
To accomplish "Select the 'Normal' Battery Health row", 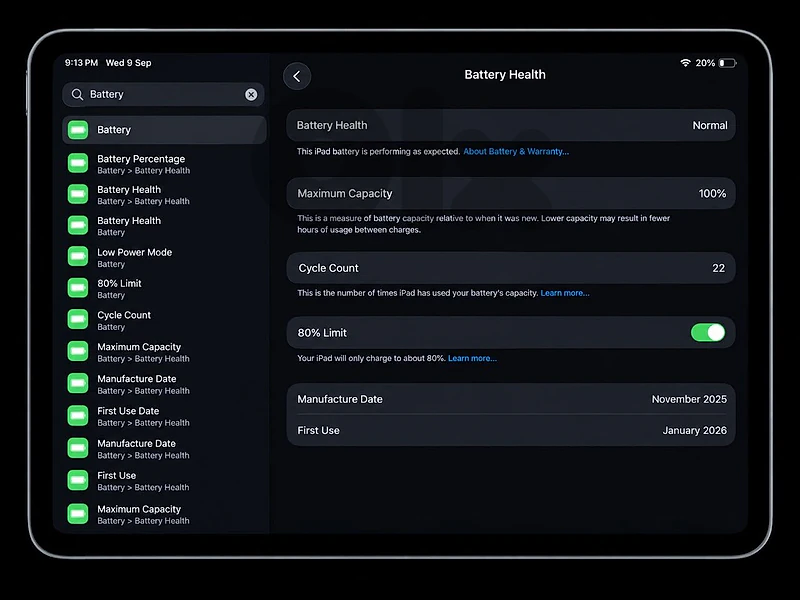I will 511,125.
